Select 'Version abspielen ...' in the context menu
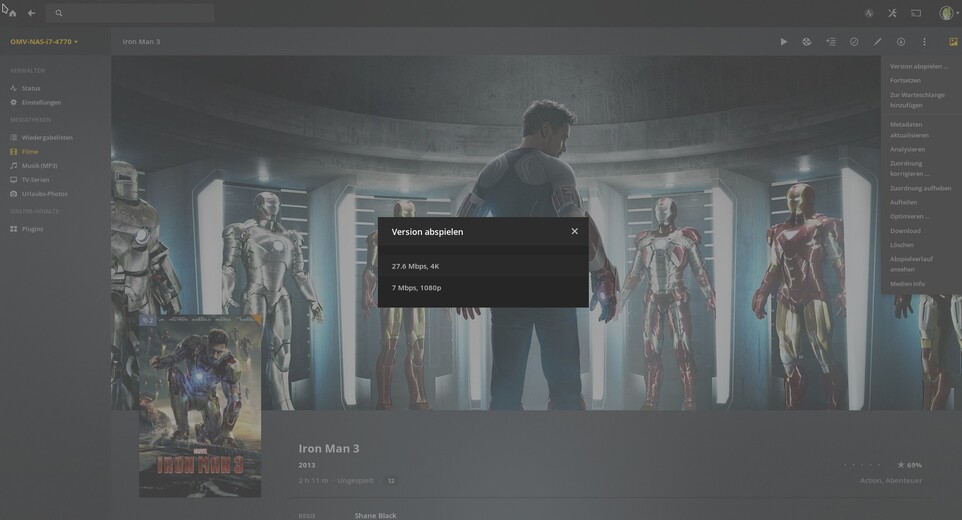Viewport: 962px width, 520px height. point(918,66)
